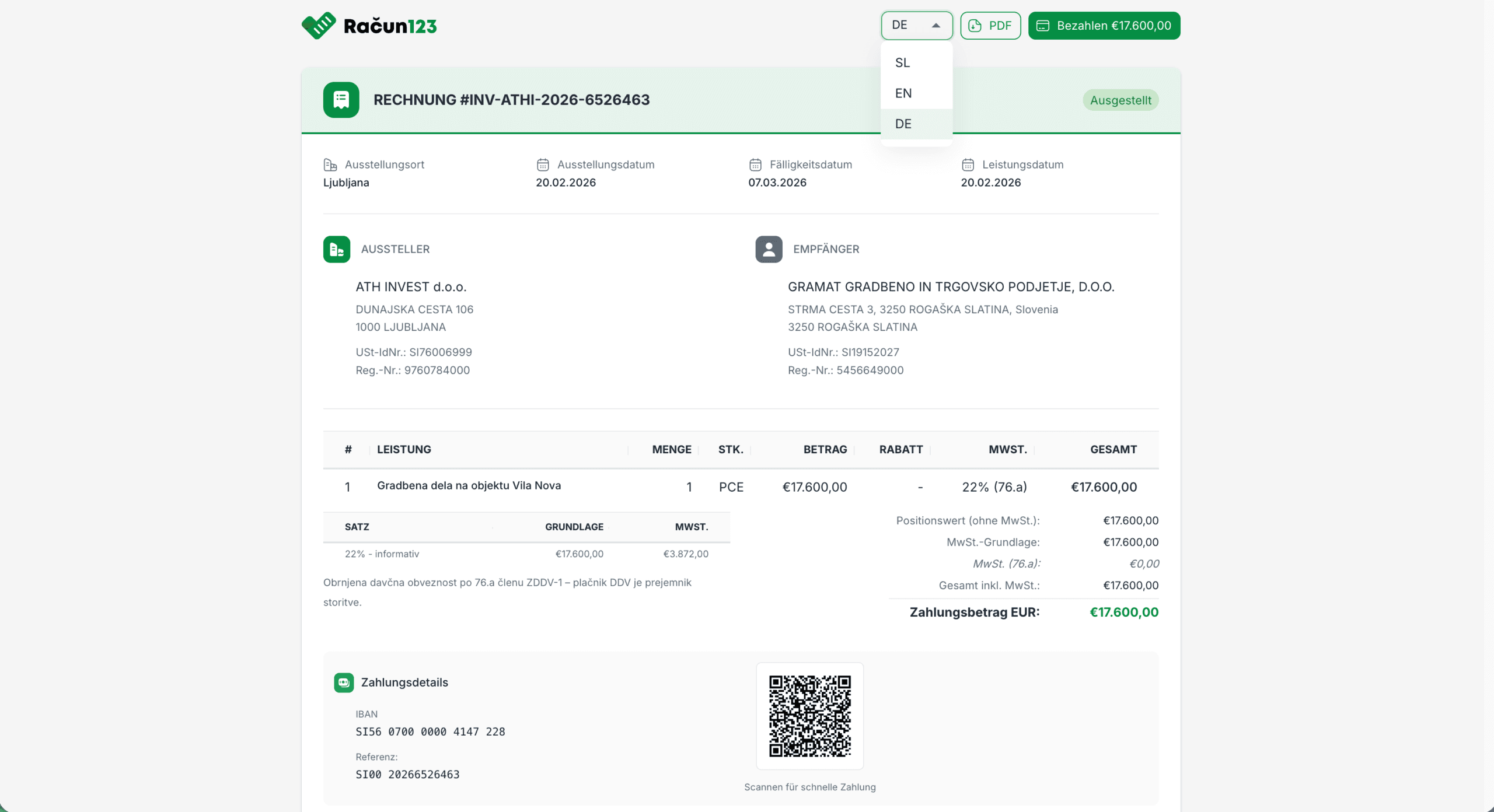Click the Empfänger person icon
The width and height of the screenshot is (1494, 812).
tap(769, 249)
